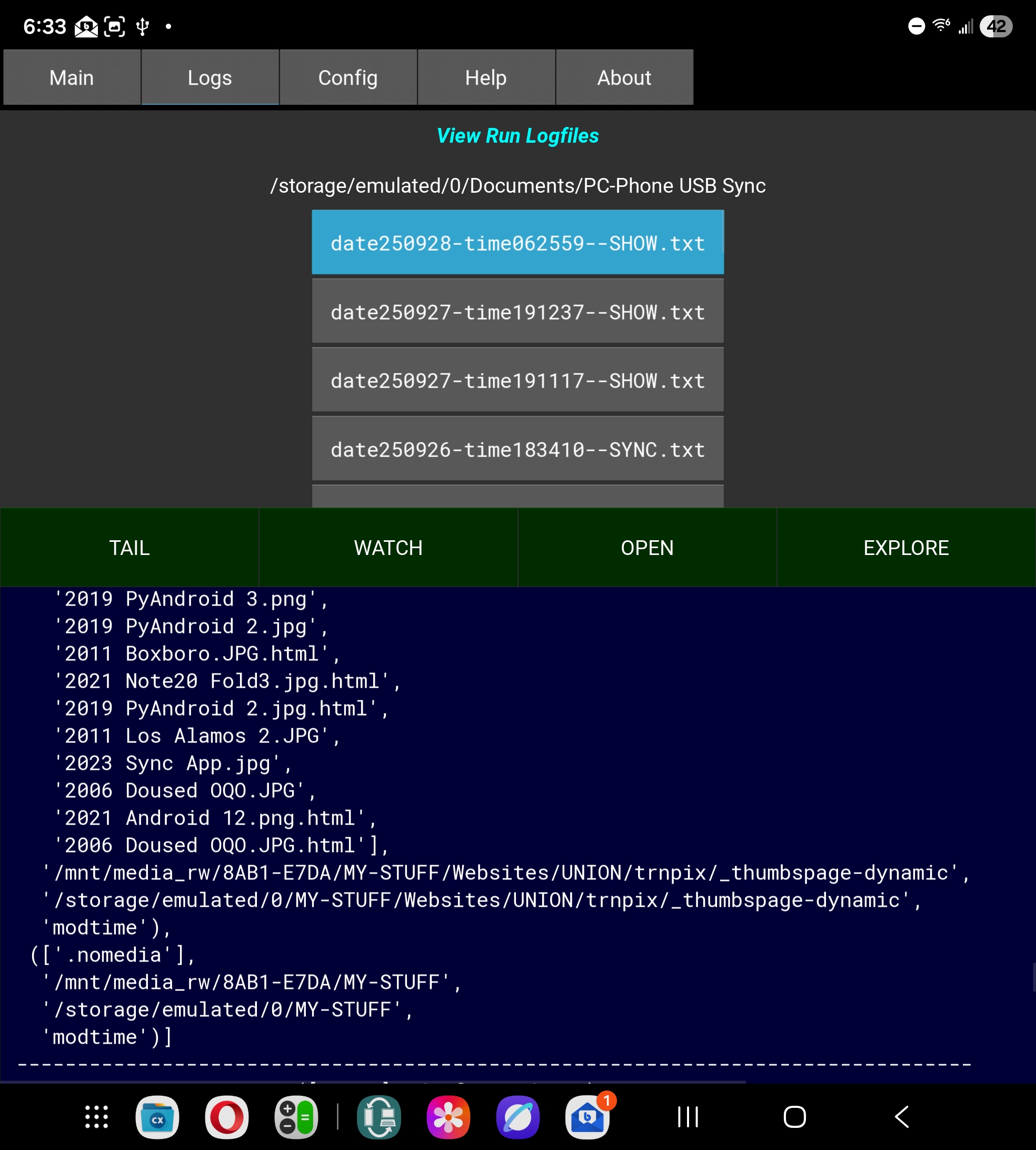Open the apps grid drawer icon
The width and height of the screenshot is (1036, 1150).
pos(96,1116)
